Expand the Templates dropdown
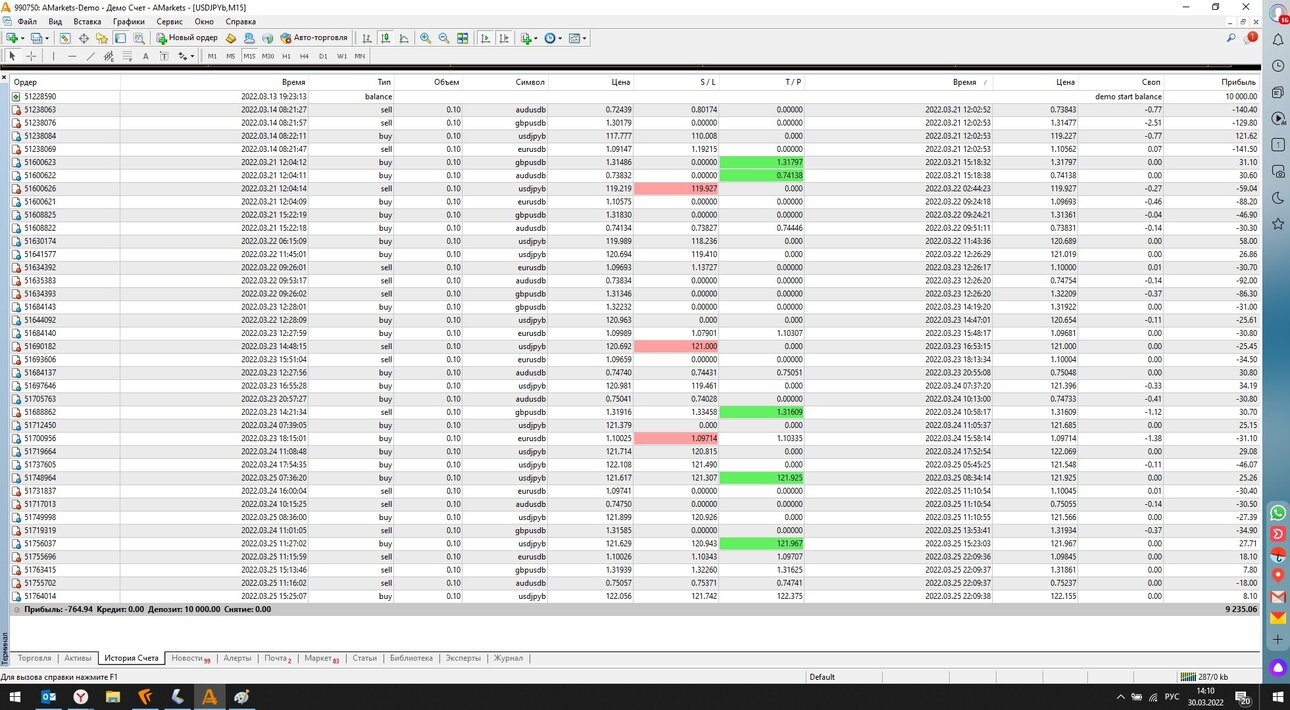This screenshot has height=710, width=1290. 584,38
